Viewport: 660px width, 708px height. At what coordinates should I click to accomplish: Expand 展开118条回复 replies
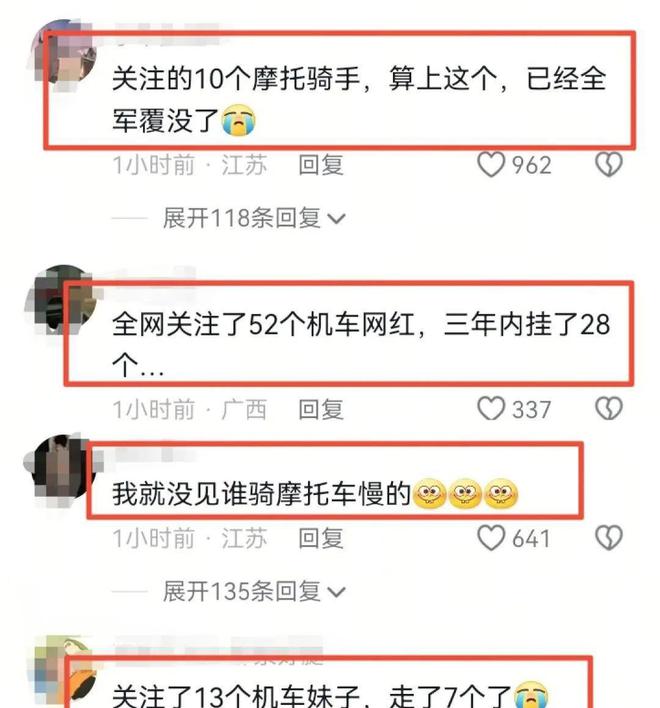point(254,218)
